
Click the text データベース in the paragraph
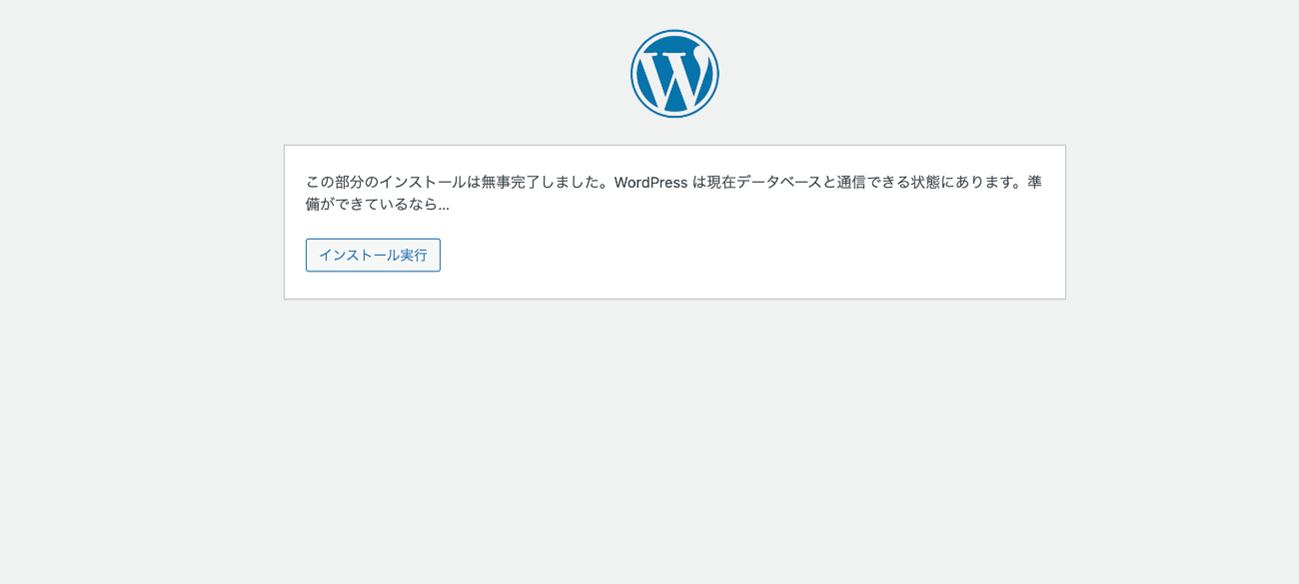point(779,182)
